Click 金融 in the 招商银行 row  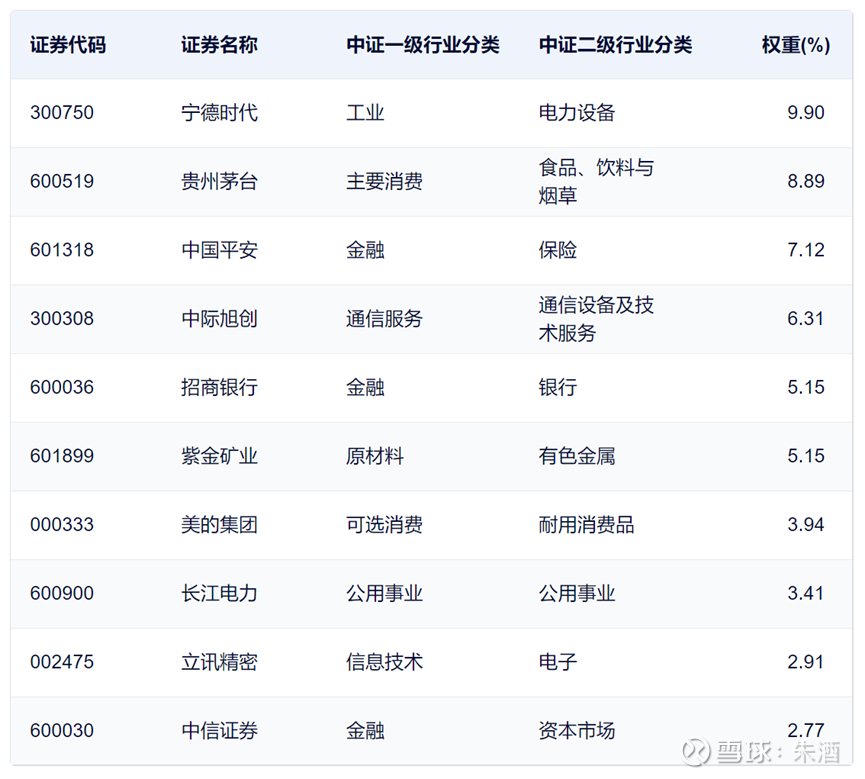click(365, 387)
